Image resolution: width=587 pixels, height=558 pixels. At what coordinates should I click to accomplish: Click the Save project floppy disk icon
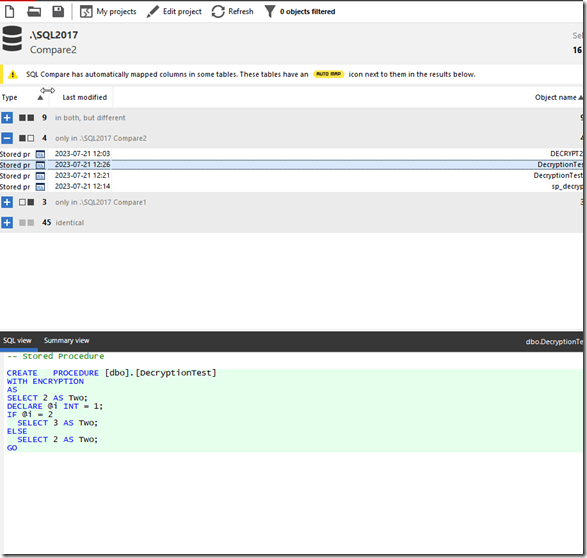[58, 12]
